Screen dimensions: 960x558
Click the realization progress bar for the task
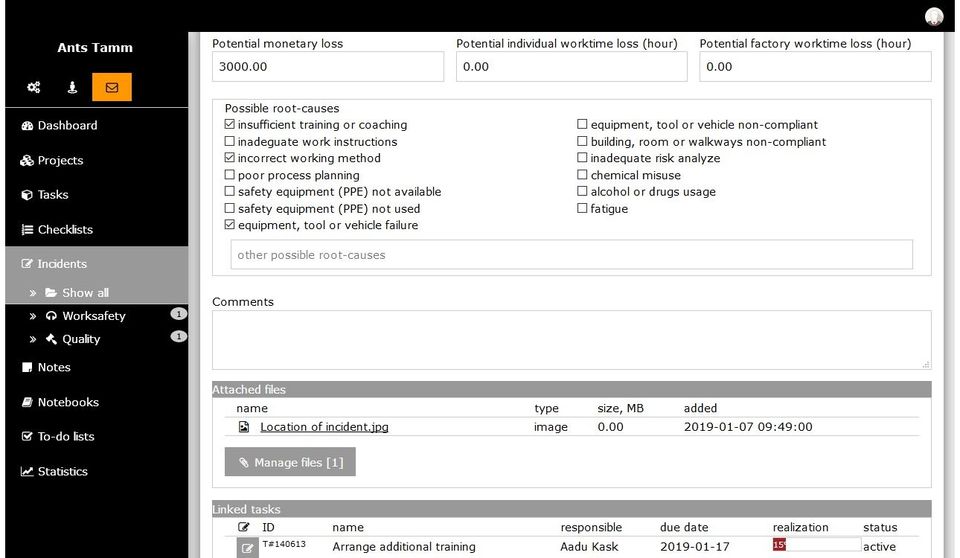coord(816,545)
